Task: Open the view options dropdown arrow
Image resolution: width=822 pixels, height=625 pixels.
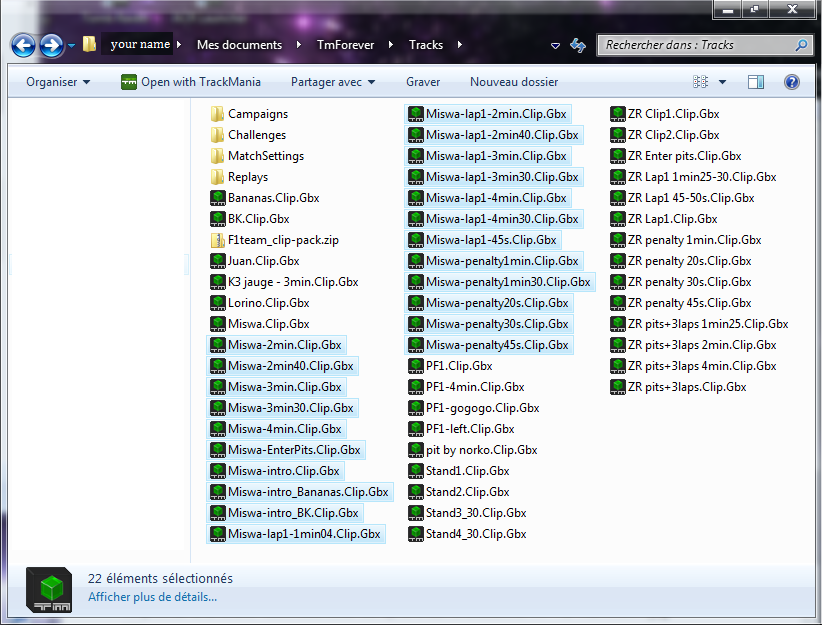Action: point(722,82)
